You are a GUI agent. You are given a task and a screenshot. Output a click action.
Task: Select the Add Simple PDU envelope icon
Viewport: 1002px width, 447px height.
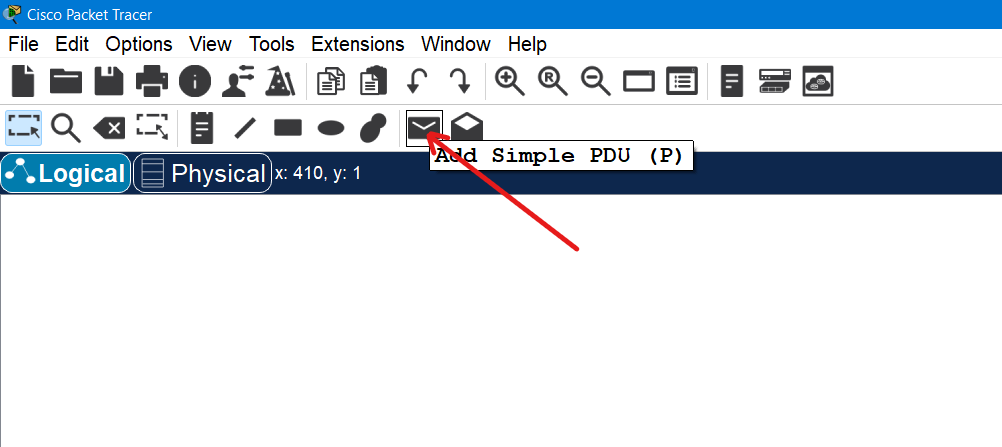pos(424,128)
